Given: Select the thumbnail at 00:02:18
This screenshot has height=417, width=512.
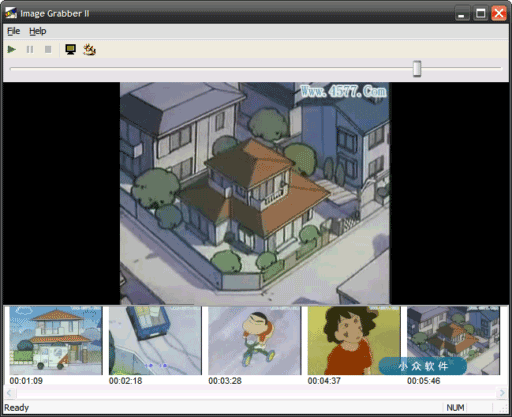Looking at the screenshot, I should 155,341.
